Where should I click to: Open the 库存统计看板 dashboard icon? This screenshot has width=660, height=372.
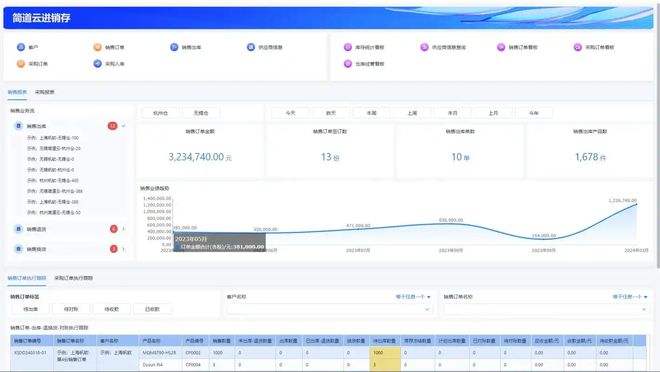(x=348, y=47)
